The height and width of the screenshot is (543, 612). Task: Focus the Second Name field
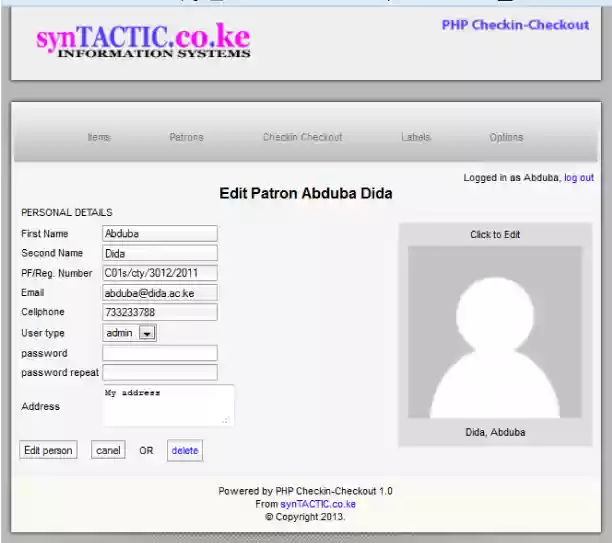(160, 253)
